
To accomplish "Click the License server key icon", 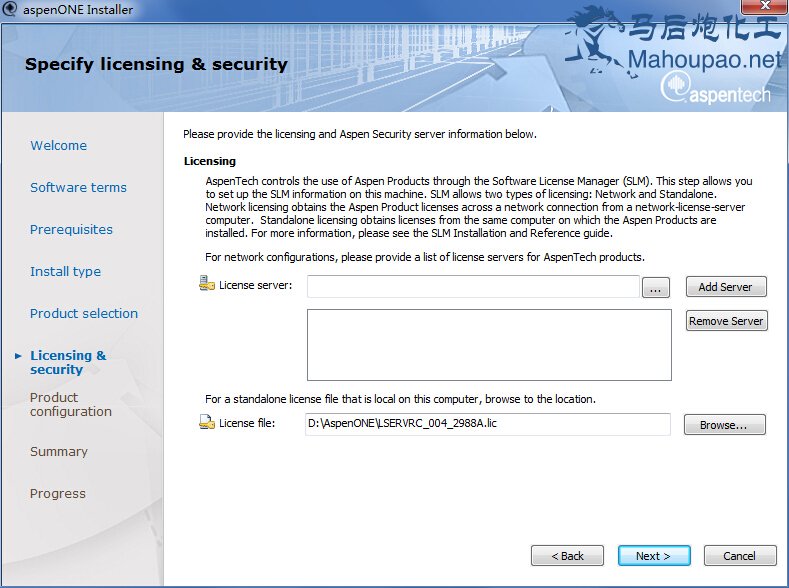I will 207,283.
